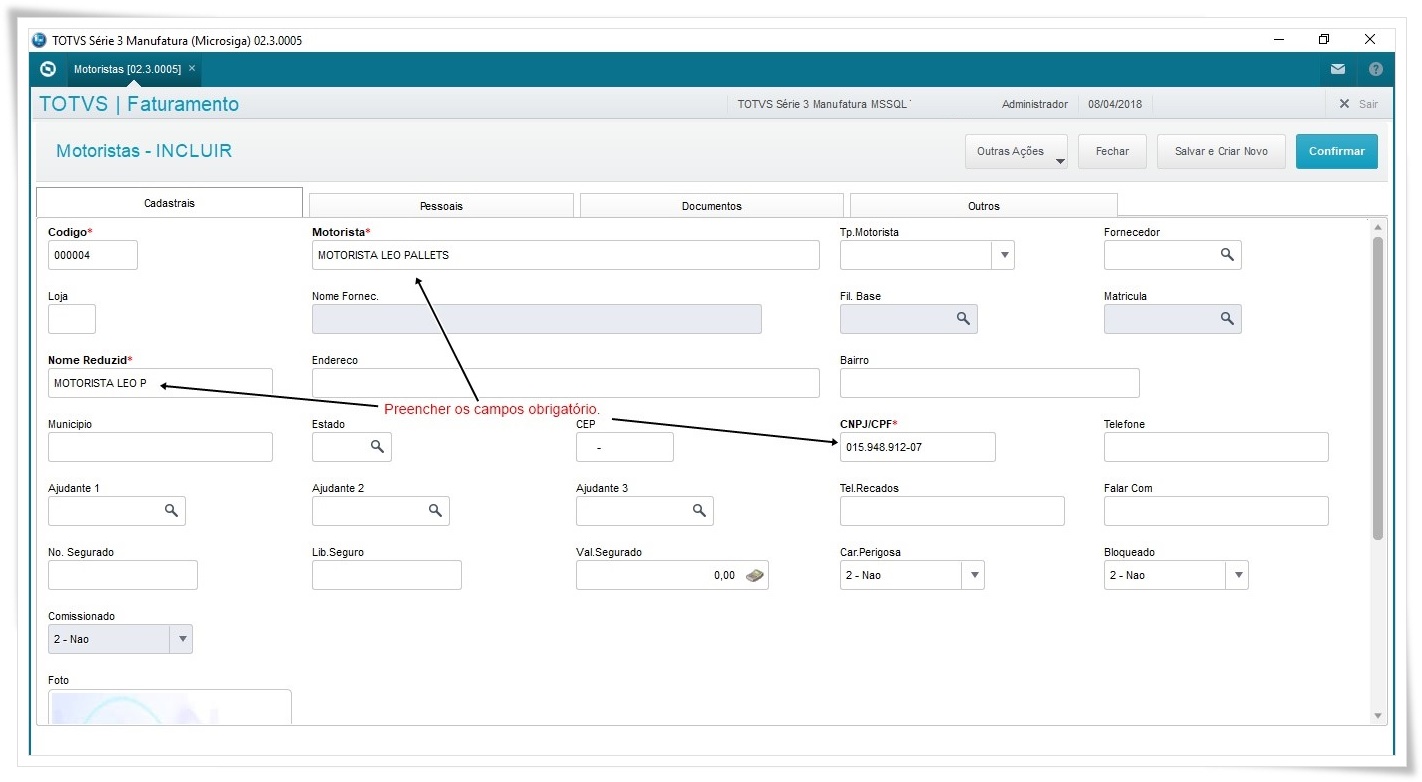Click the Fechar button
The height and width of the screenshot is (782, 1422).
[x=1112, y=151]
